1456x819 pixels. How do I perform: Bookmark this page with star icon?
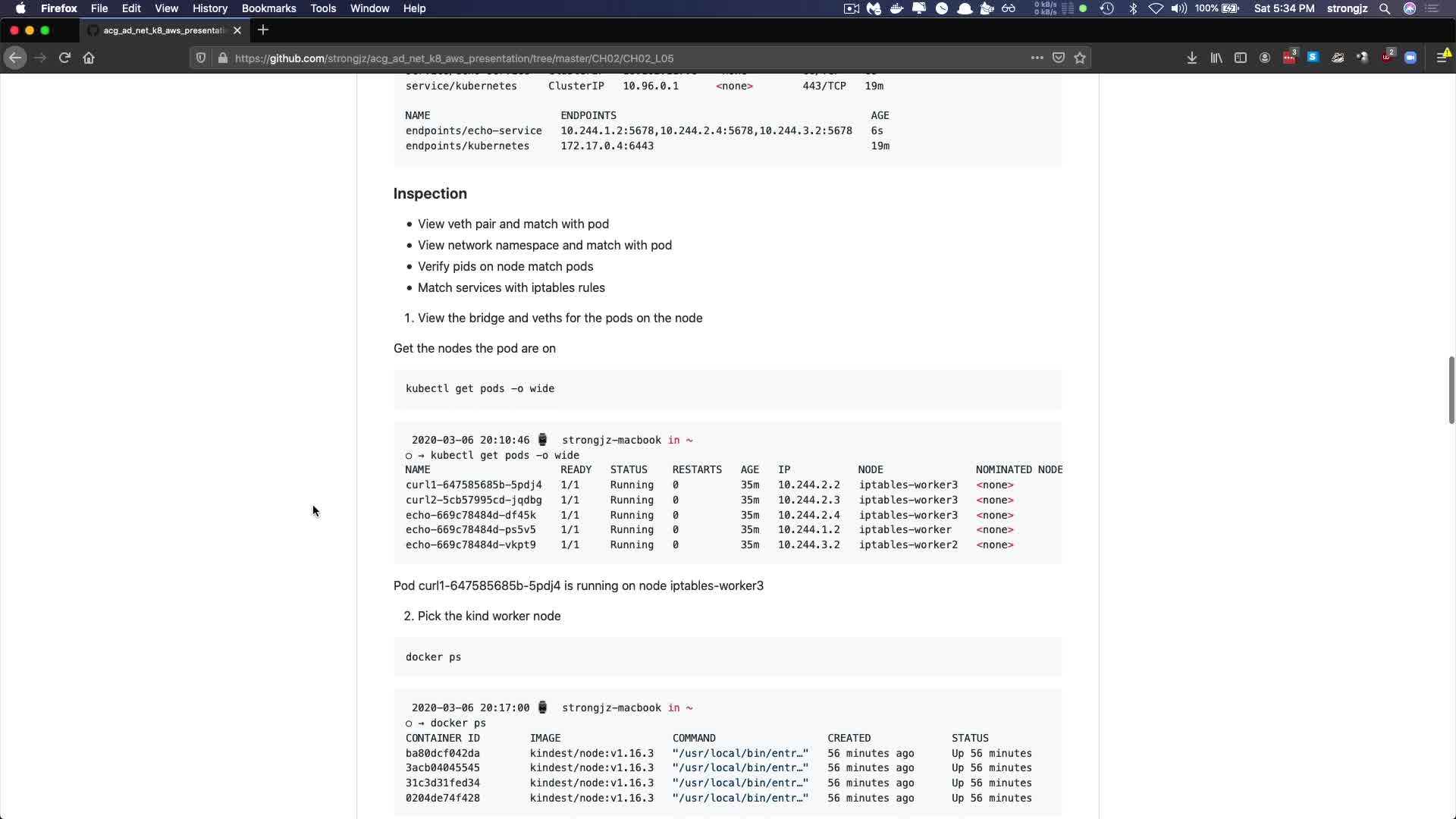1080,58
